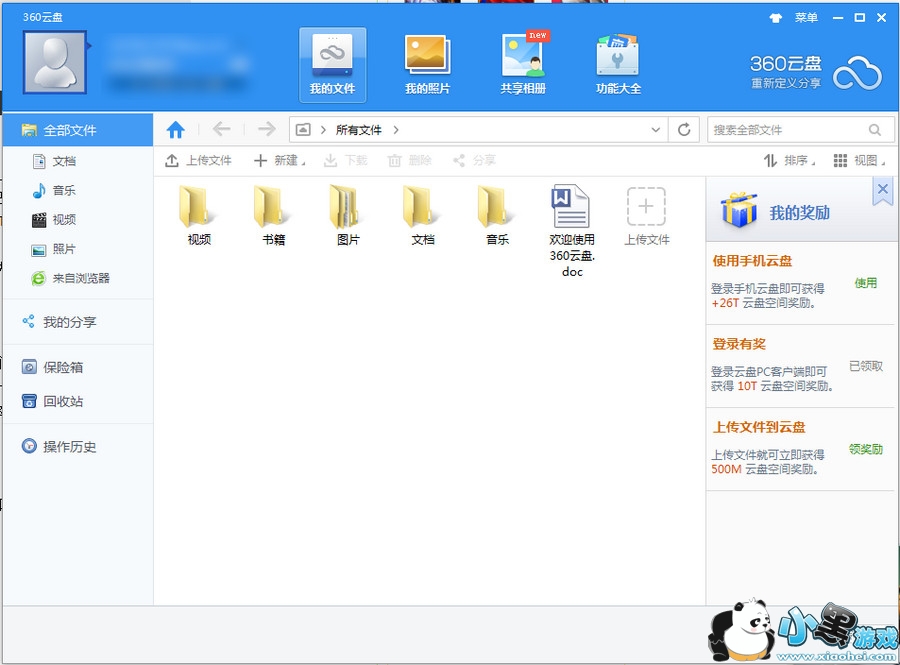Go to home folder icon
Viewport: 900px width, 665px height.
(x=176, y=130)
